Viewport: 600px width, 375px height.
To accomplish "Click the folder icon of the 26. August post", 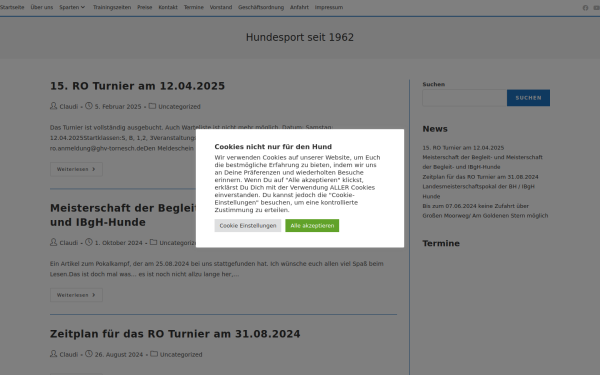I will pyautogui.click(x=154, y=354).
